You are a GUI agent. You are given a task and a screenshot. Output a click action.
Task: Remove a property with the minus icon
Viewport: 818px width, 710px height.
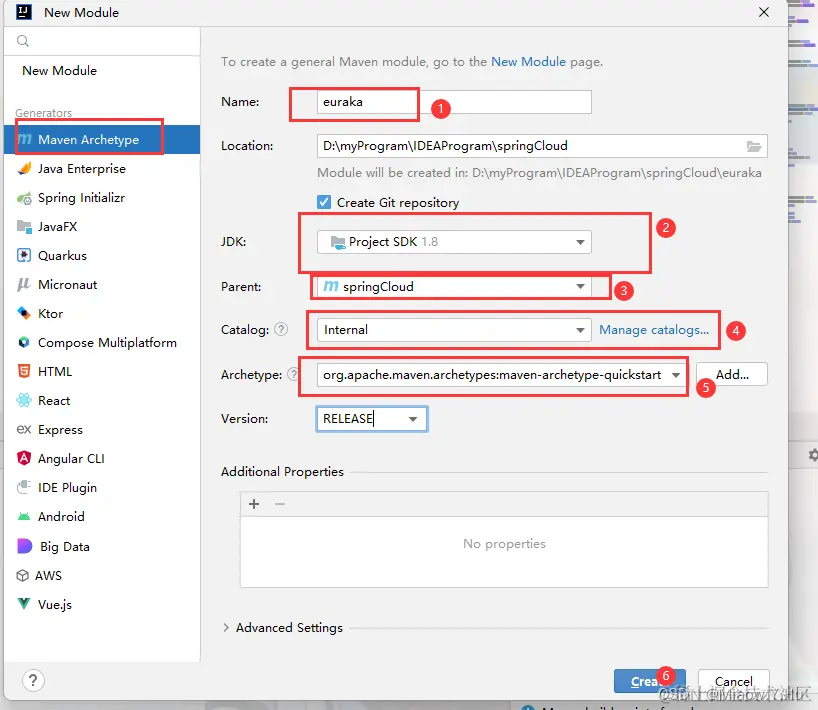point(280,504)
